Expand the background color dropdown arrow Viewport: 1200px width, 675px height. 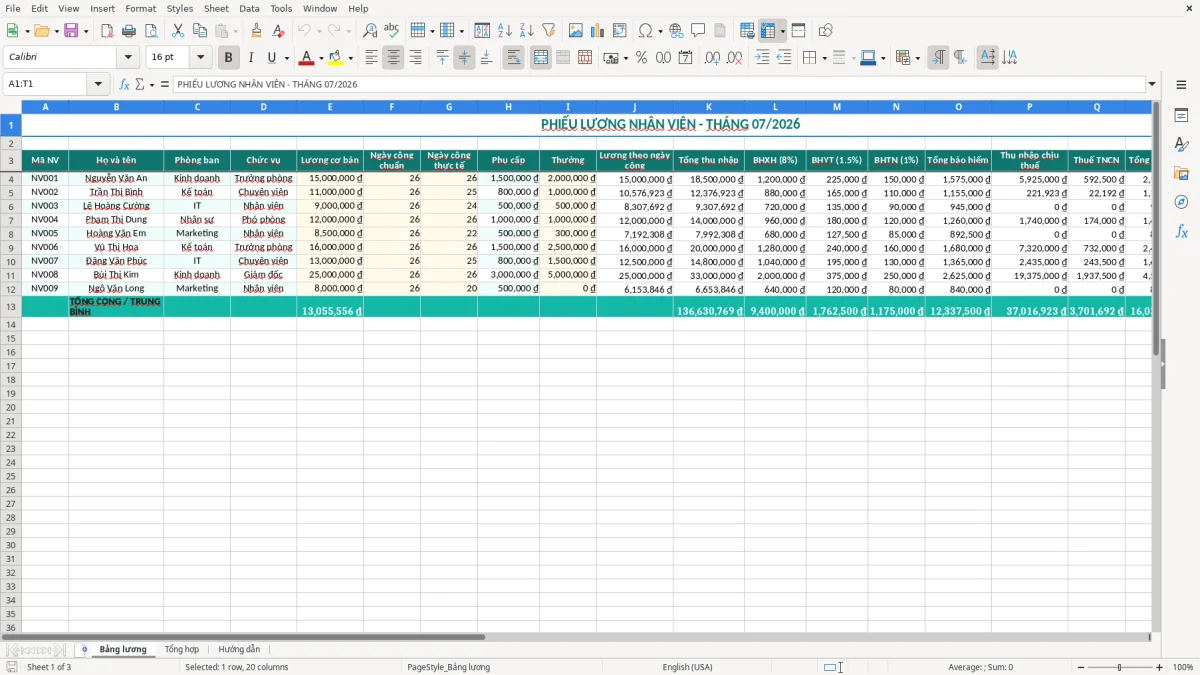tap(350, 58)
